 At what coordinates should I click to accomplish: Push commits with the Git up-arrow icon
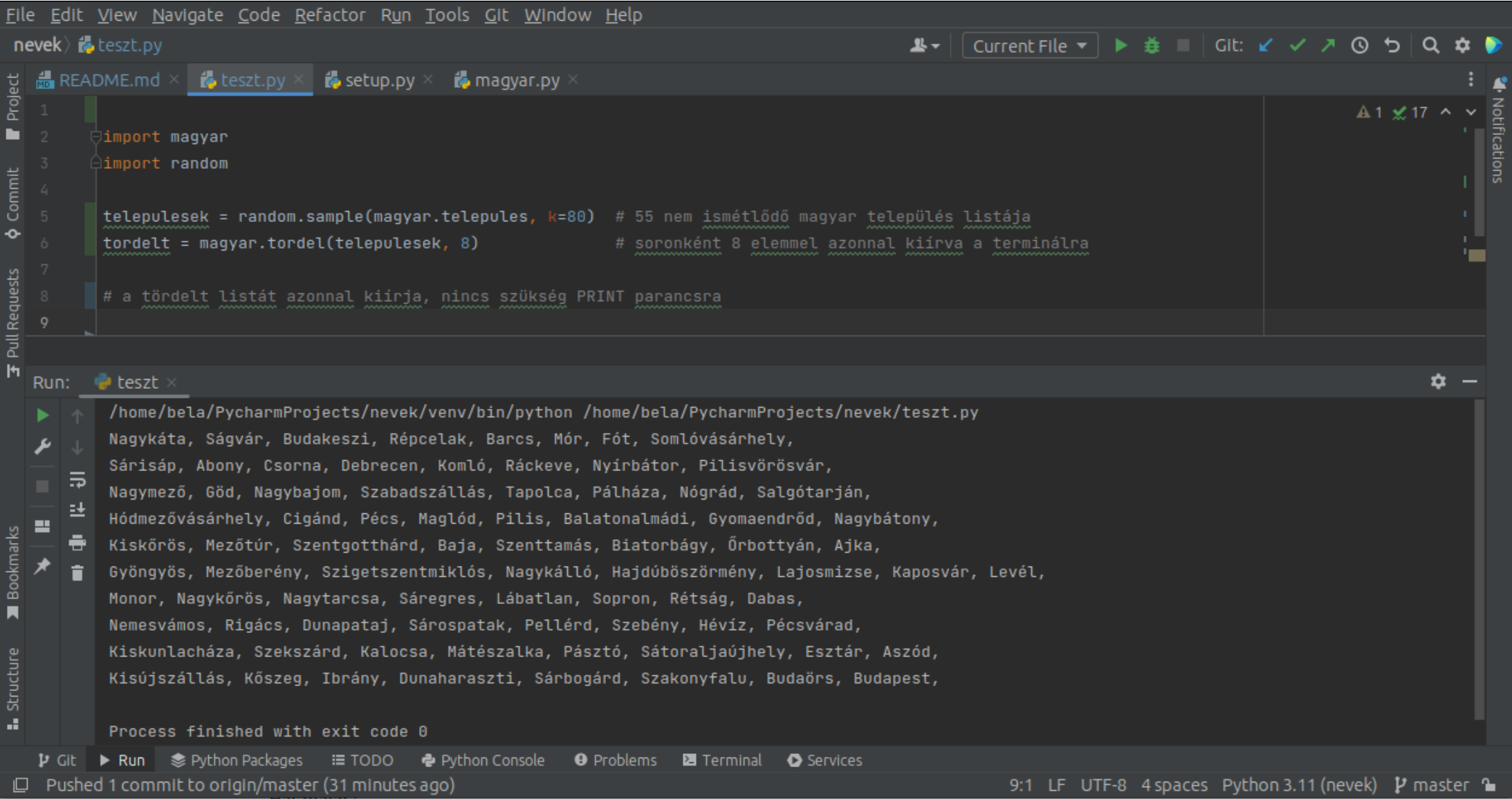pos(1328,45)
